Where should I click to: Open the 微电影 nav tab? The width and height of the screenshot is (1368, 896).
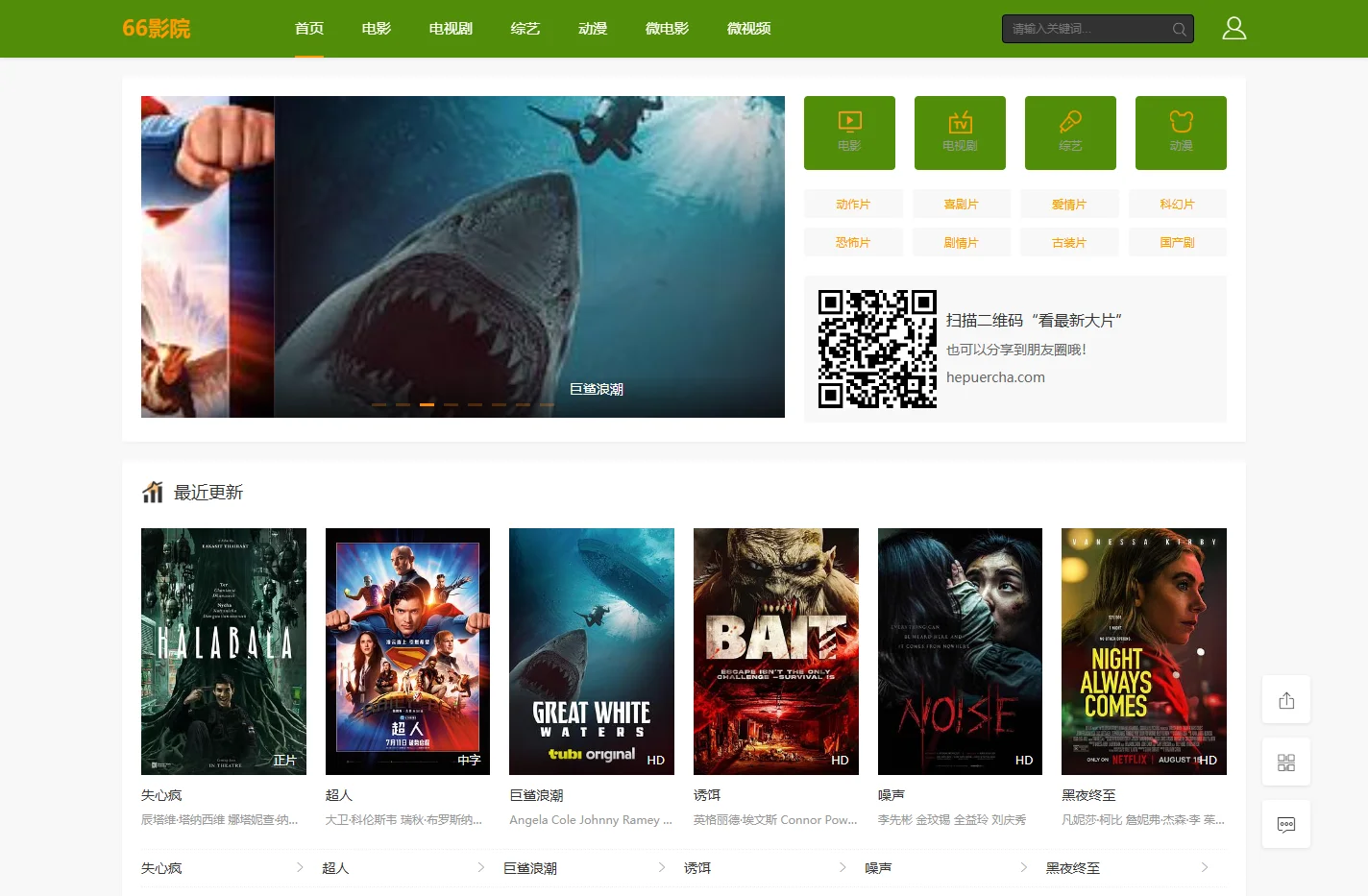click(667, 29)
